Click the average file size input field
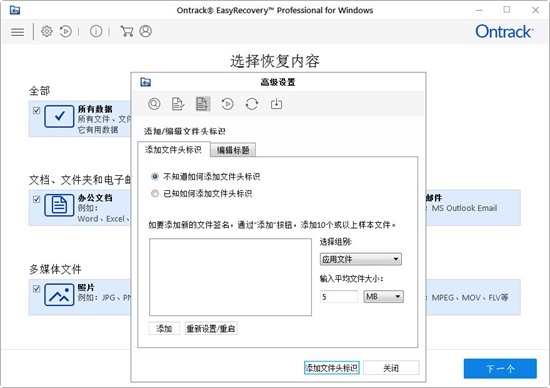Image resolution: width=550 pixels, height=388 pixels. click(339, 297)
